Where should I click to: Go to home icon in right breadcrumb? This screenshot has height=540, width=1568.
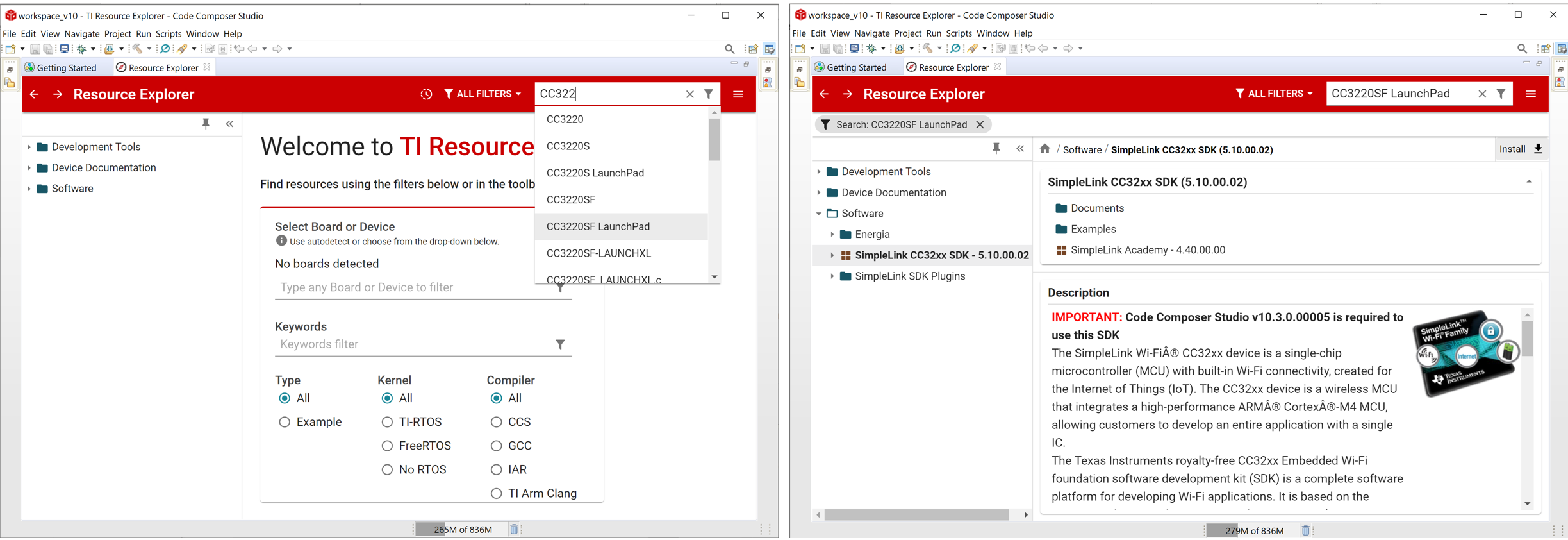point(1044,149)
